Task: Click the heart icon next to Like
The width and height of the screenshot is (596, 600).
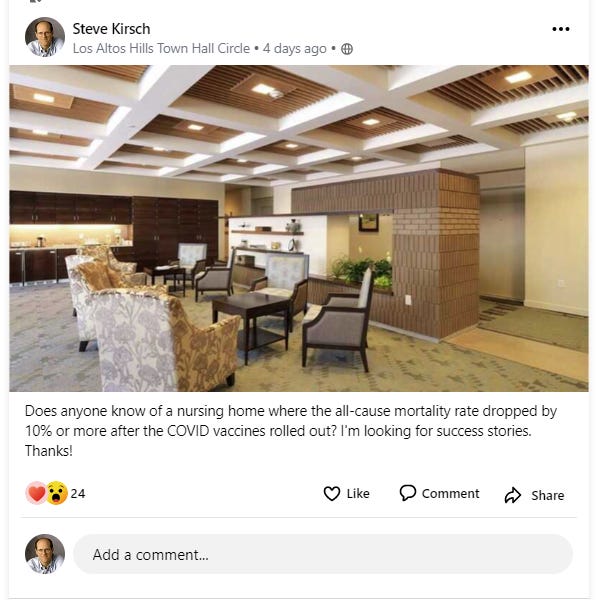Action: (x=332, y=493)
